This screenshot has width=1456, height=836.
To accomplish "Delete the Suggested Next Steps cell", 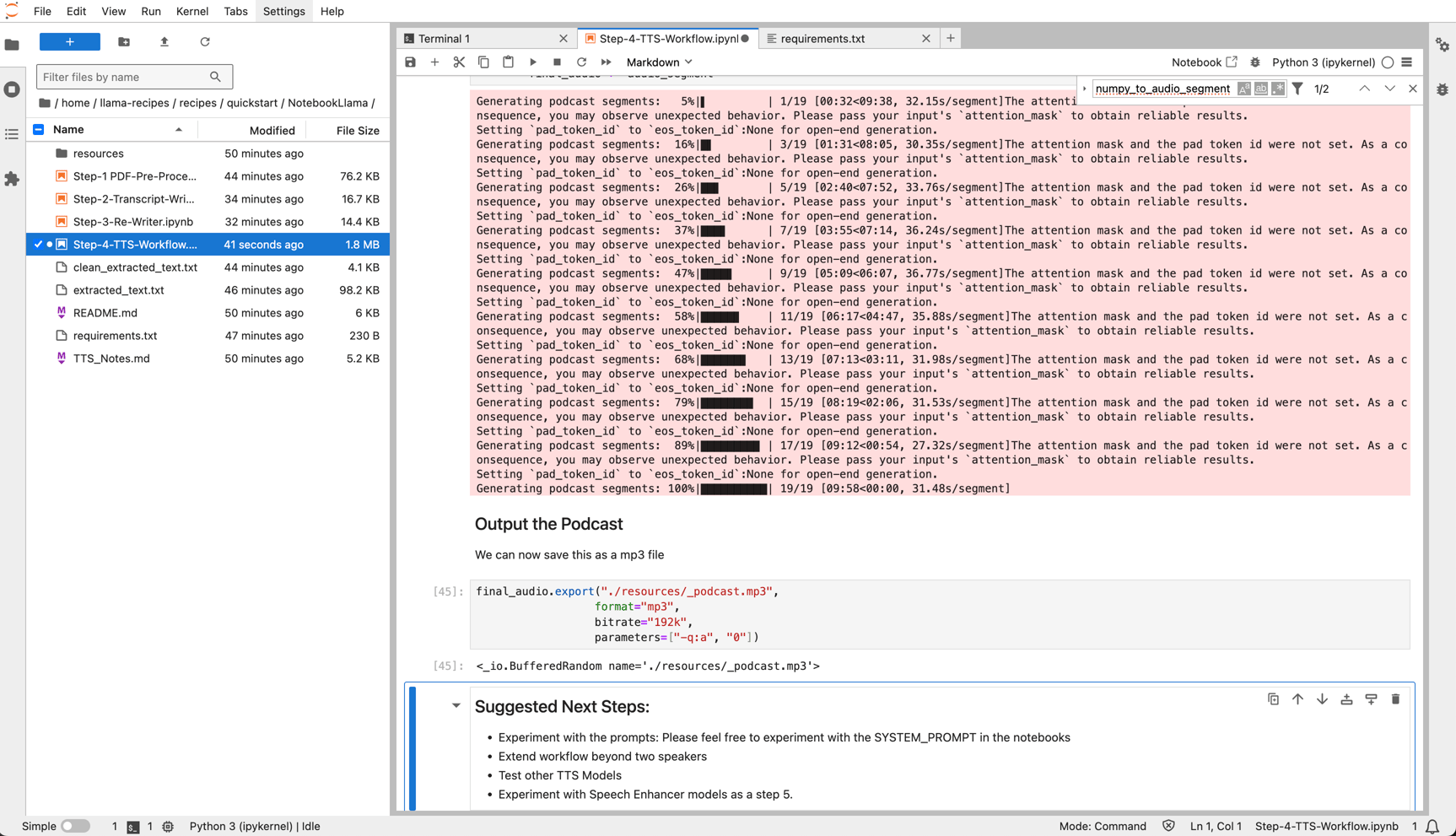I will click(x=1396, y=698).
